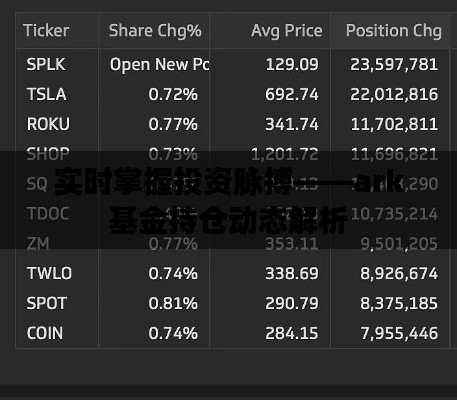Sort by the Share Chg% column header
The width and height of the screenshot is (457, 400).
point(155,31)
